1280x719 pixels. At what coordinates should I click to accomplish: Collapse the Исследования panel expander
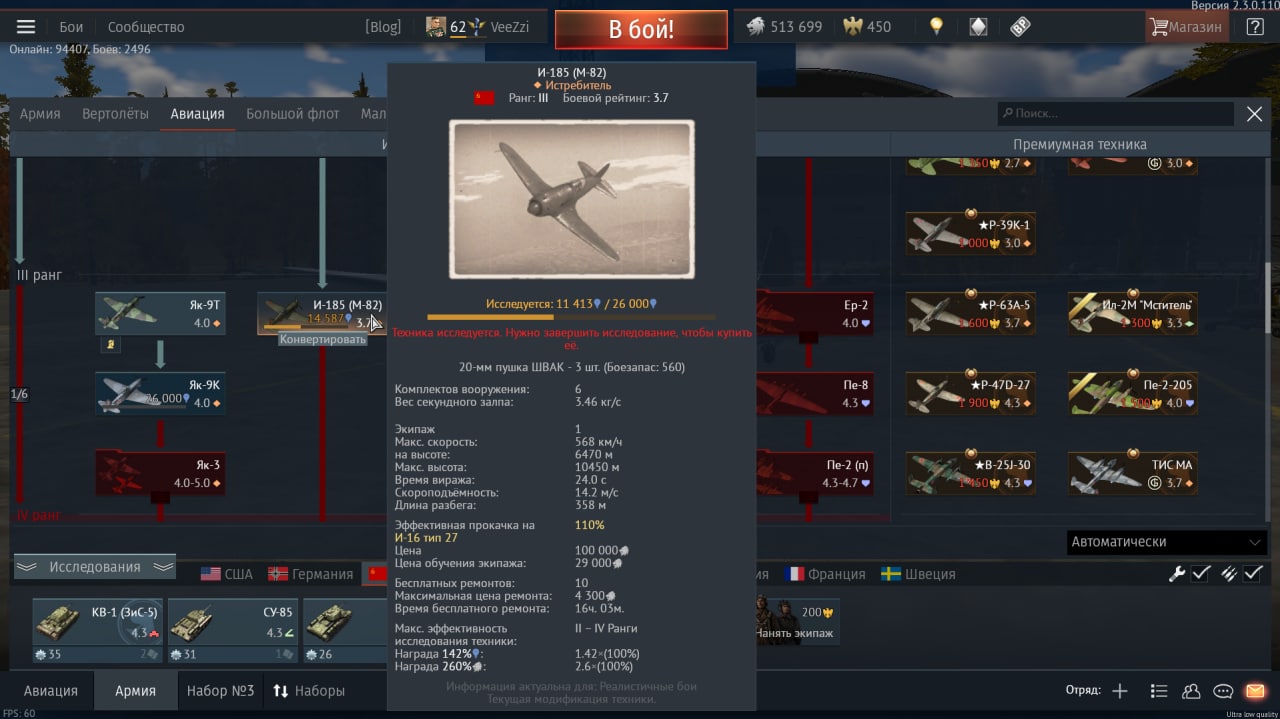(95, 567)
